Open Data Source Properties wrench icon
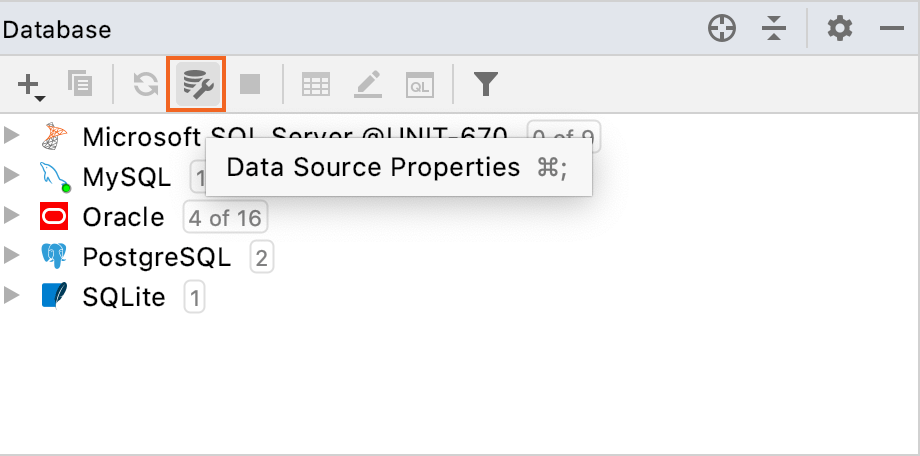The image size is (920, 456). (198, 85)
